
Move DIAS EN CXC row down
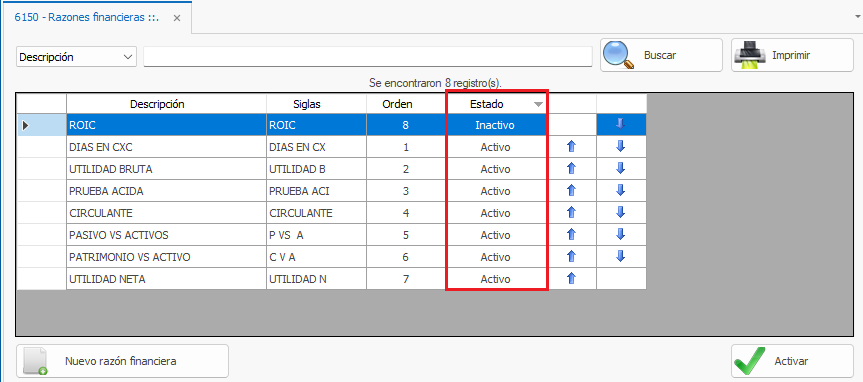click(621, 147)
